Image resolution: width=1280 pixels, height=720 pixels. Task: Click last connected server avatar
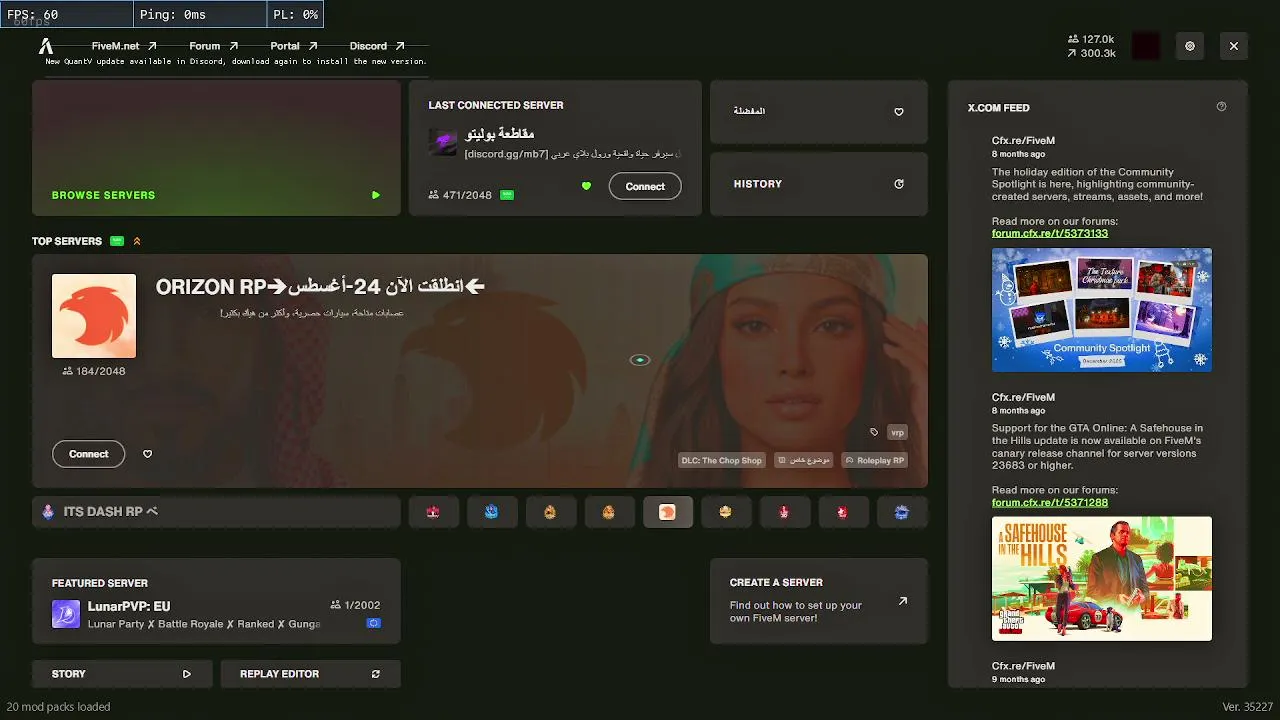(443, 142)
